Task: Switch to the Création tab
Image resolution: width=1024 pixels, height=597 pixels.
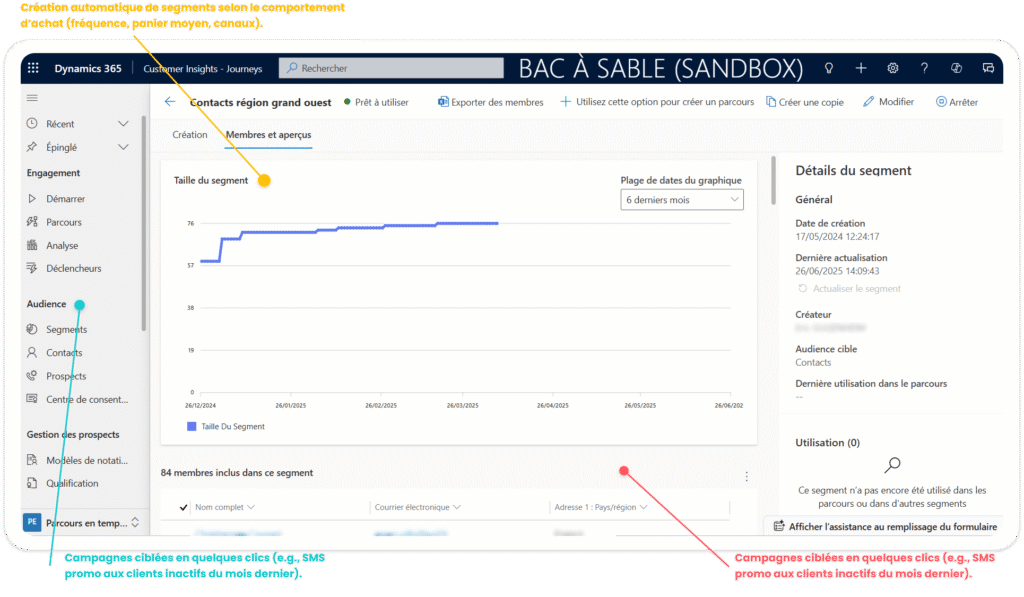Action: [189, 135]
